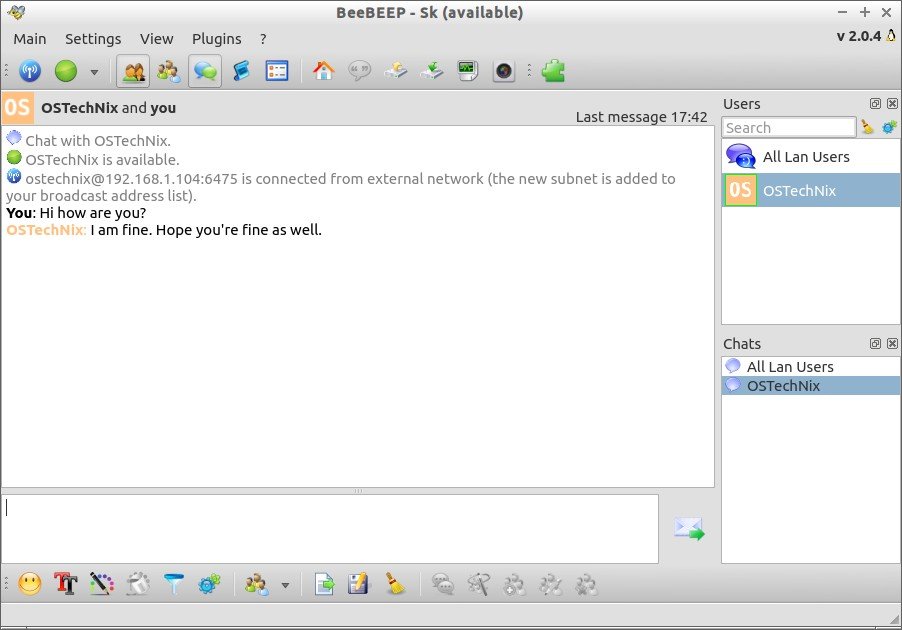Clear messages with bottom broom icon
Viewport: 902px width, 630px height.
[395, 585]
